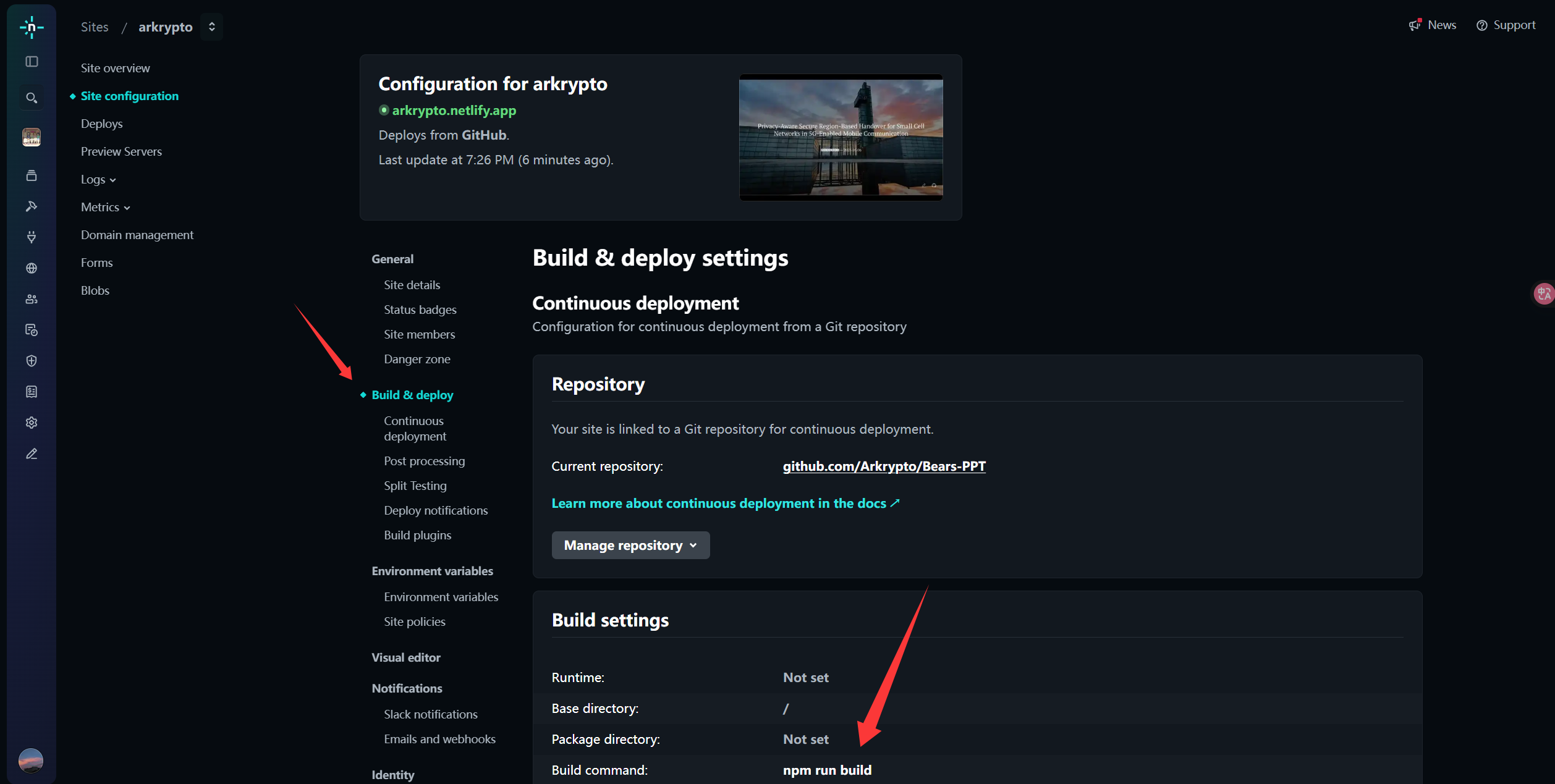
Task: Click the Netlify logo icon
Action: coord(32,27)
